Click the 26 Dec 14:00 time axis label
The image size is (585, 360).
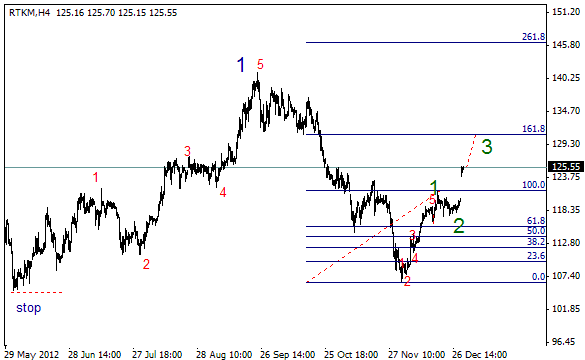click(x=479, y=354)
